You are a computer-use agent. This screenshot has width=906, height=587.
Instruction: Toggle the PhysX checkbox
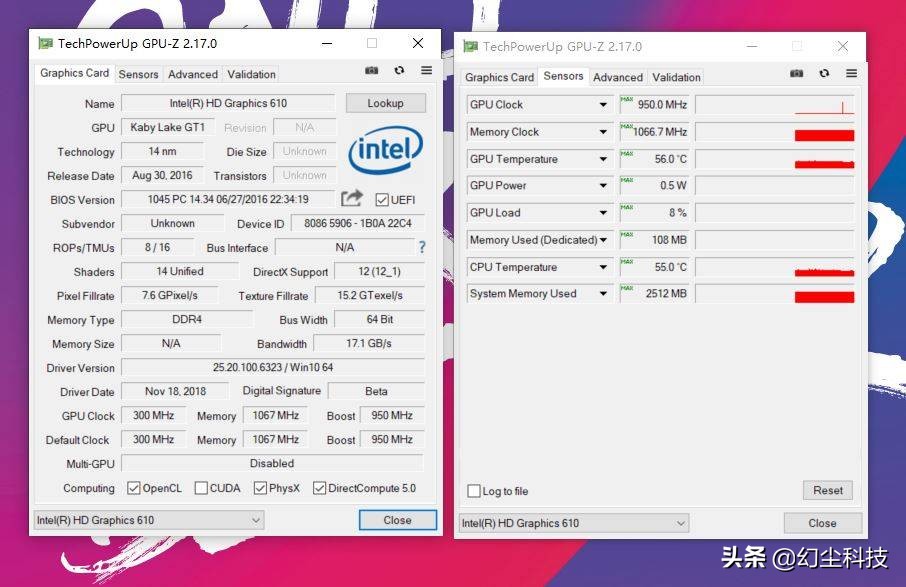click(x=260, y=488)
